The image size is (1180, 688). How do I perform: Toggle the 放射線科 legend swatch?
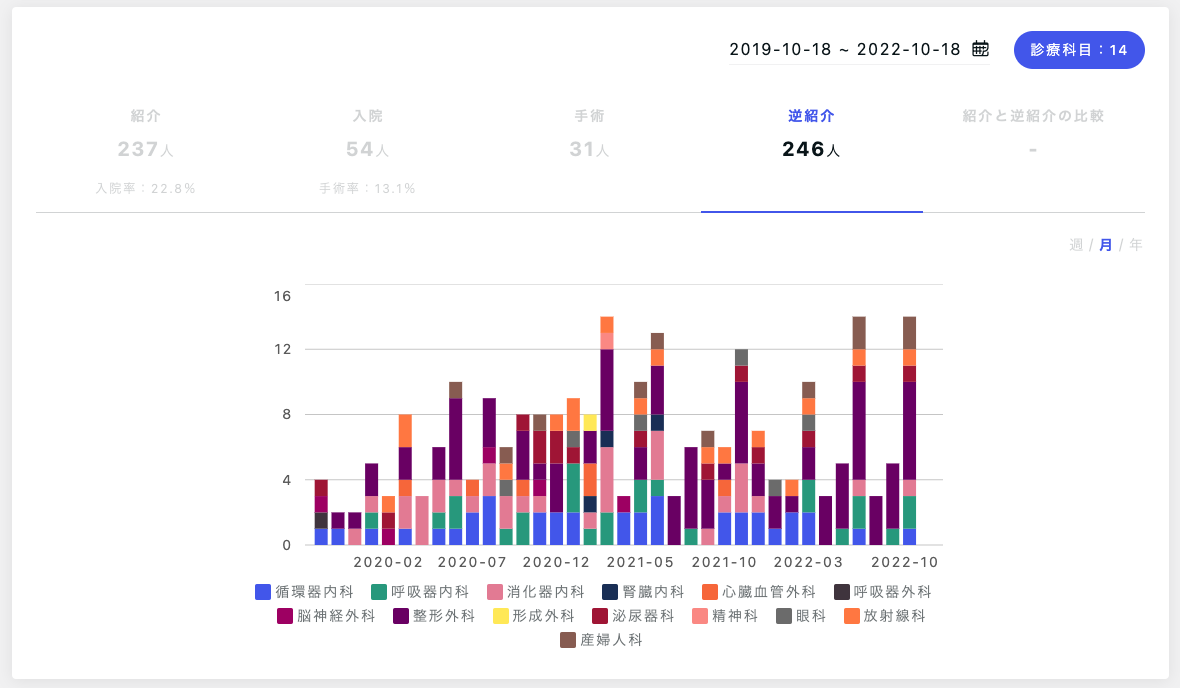click(x=851, y=616)
